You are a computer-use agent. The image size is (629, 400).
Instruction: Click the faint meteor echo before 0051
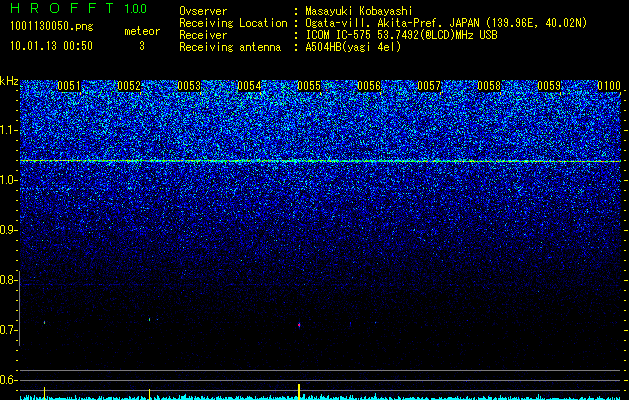tap(45, 322)
